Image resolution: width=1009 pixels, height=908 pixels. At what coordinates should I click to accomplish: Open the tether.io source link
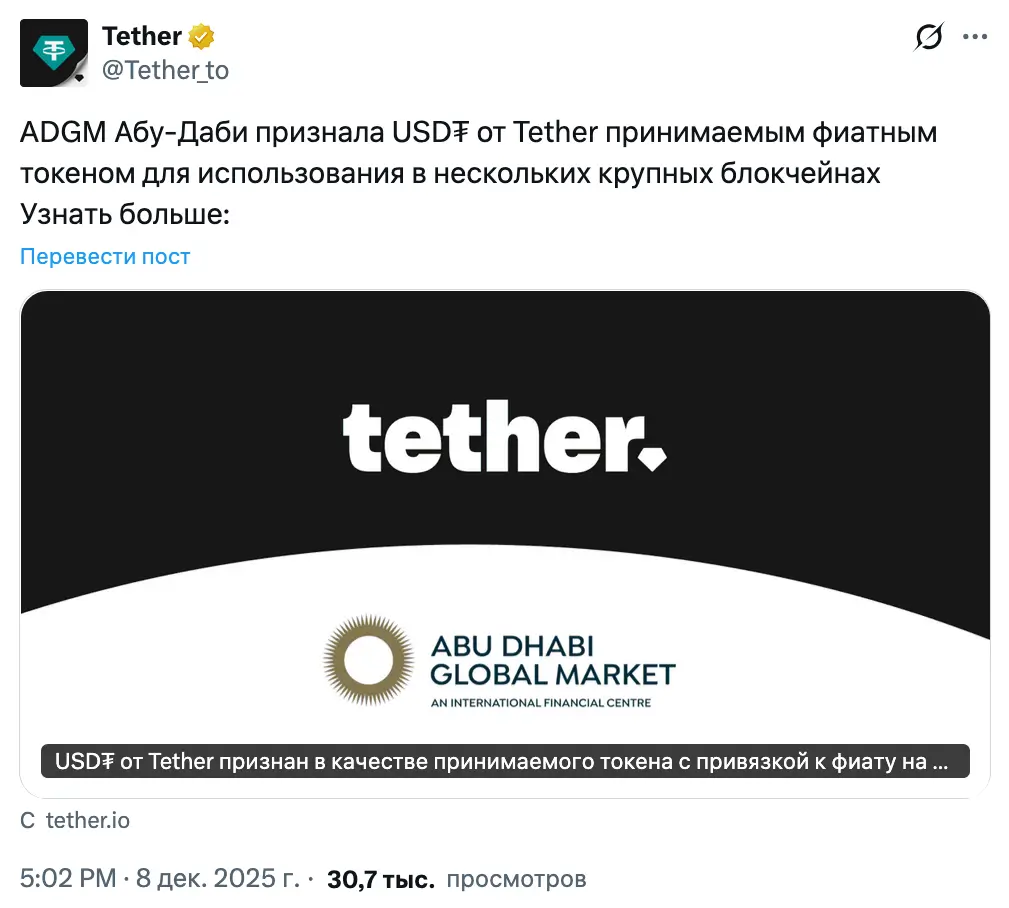(x=88, y=821)
